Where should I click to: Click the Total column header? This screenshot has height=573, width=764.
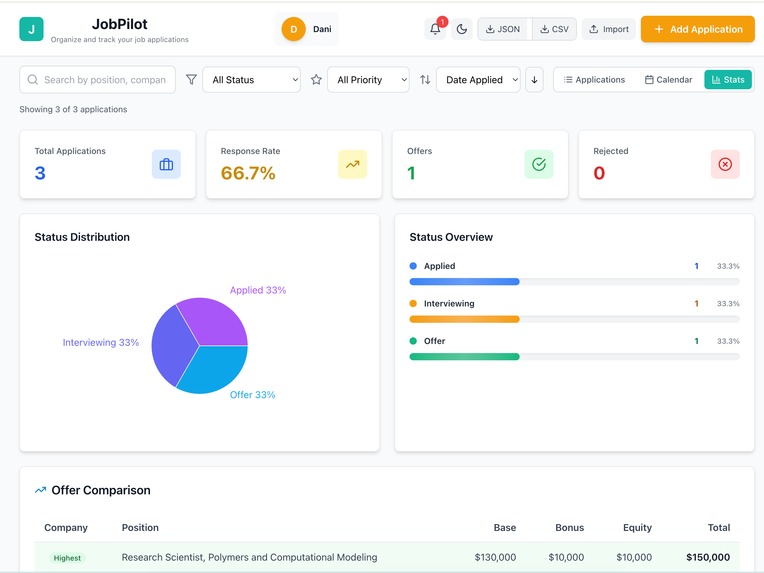click(719, 528)
